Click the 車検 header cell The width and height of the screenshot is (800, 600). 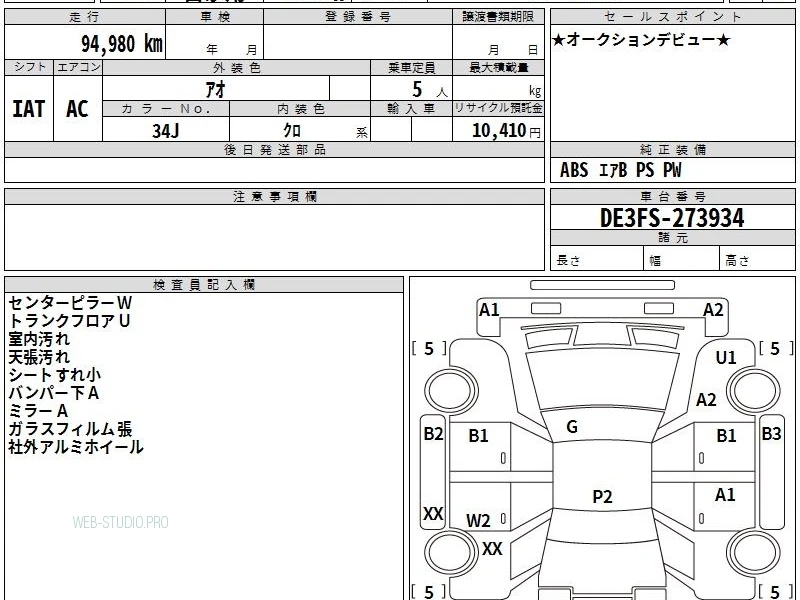click(x=215, y=17)
